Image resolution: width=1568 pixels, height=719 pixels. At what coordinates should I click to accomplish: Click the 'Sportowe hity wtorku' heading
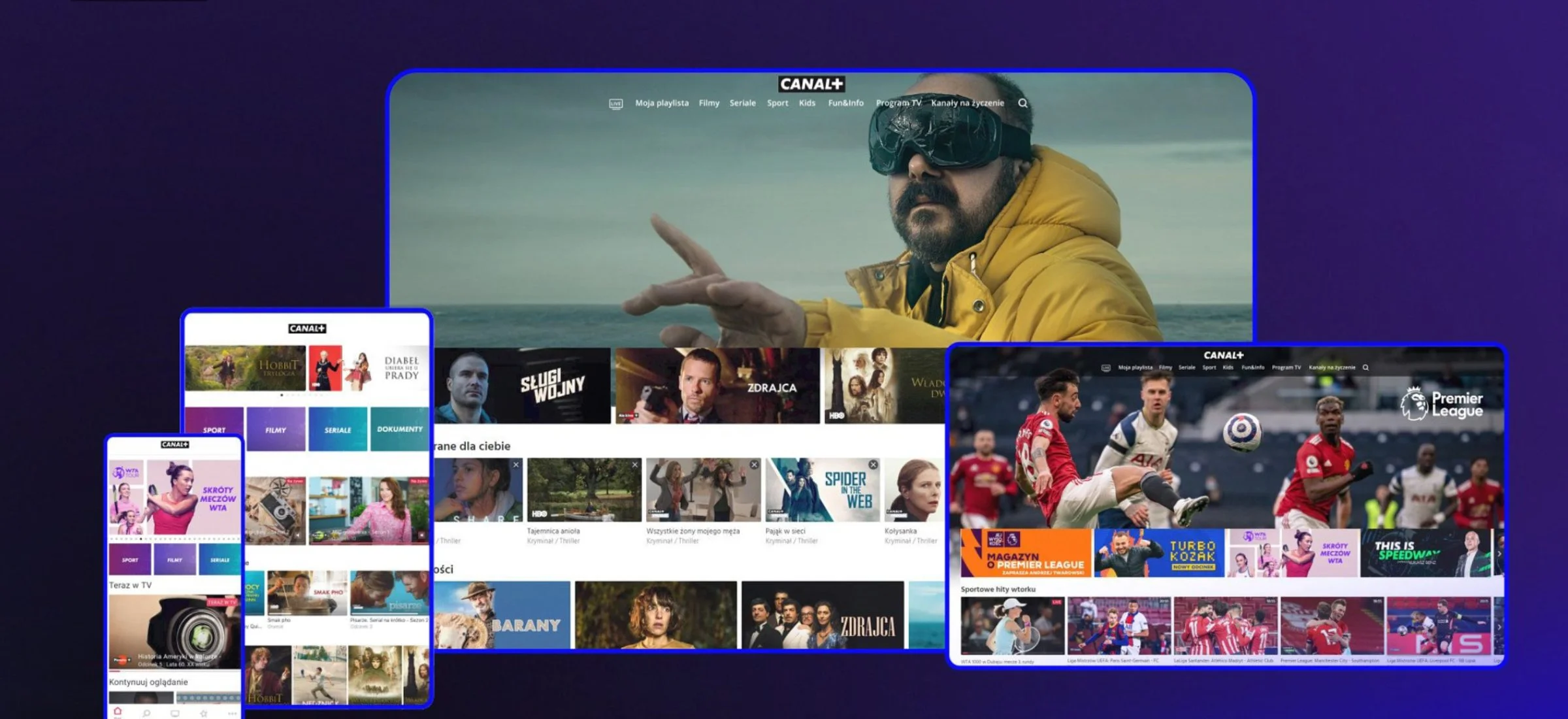pyautogui.click(x=998, y=589)
